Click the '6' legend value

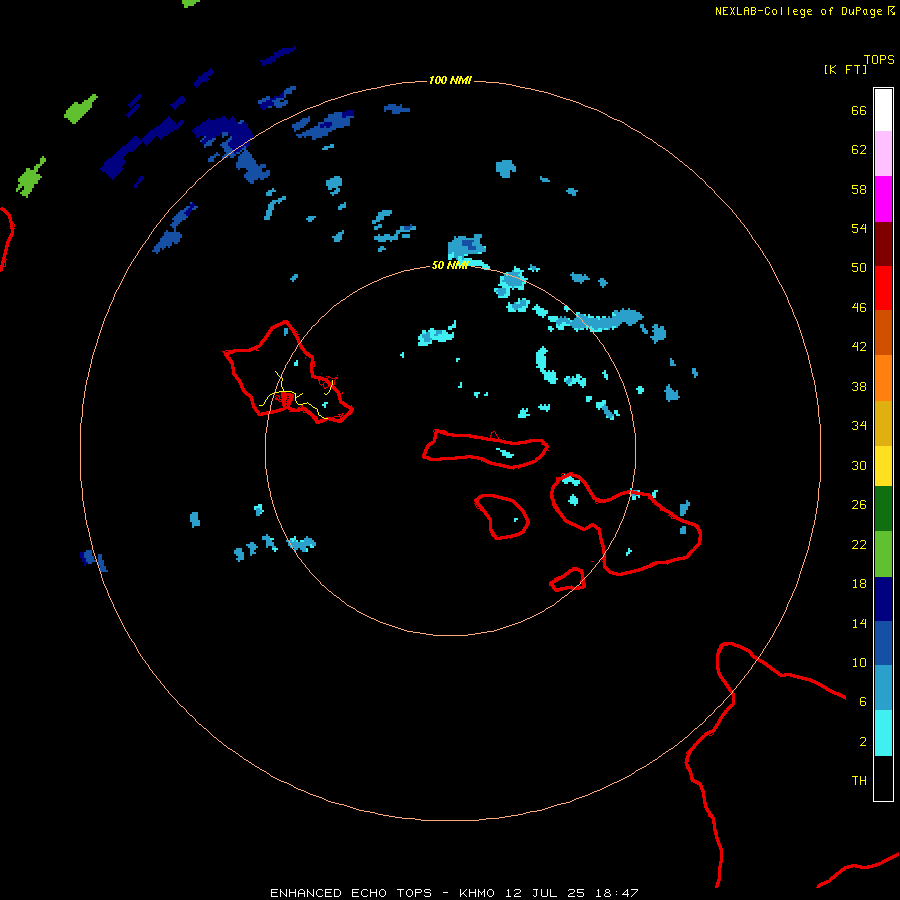(863, 702)
